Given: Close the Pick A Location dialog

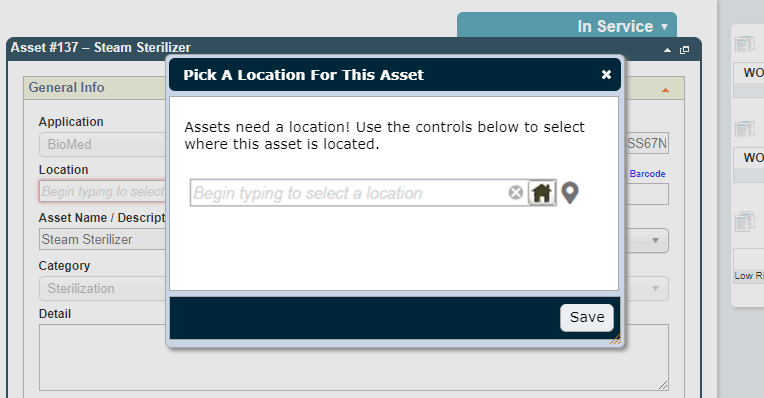Looking at the screenshot, I should point(606,75).
